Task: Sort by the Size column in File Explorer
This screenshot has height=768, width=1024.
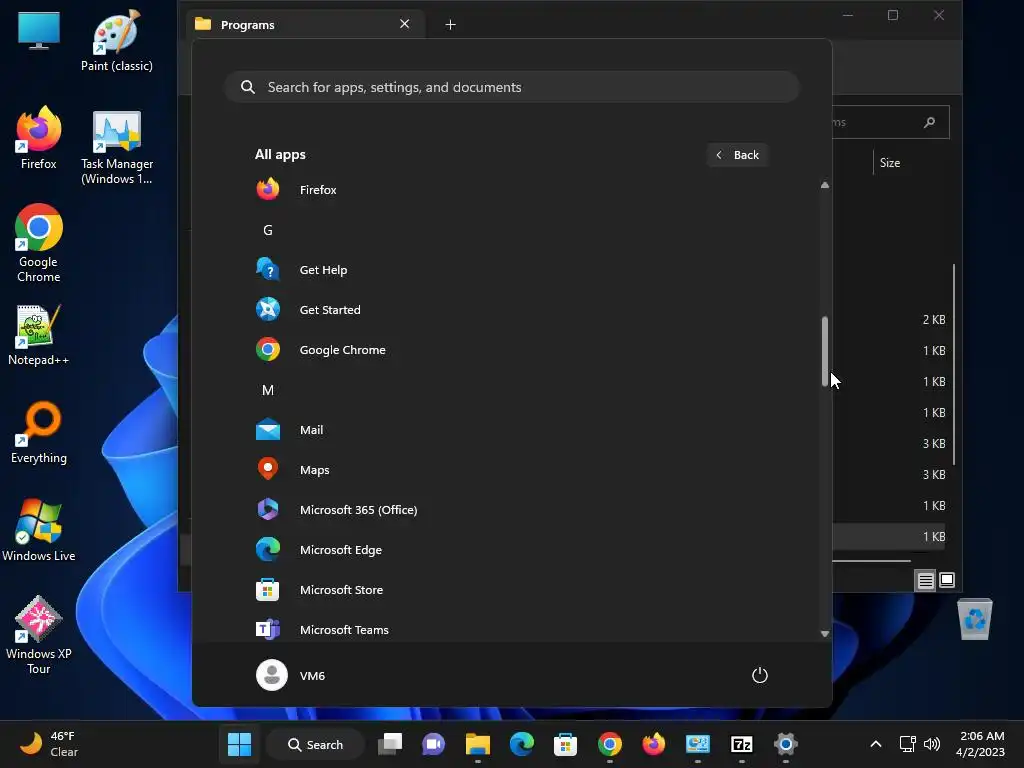Action: [x=889, y=163]
